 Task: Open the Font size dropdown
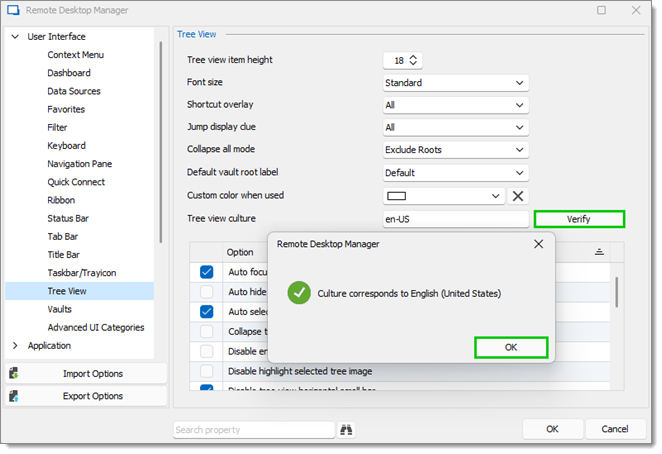pos(456,83)
